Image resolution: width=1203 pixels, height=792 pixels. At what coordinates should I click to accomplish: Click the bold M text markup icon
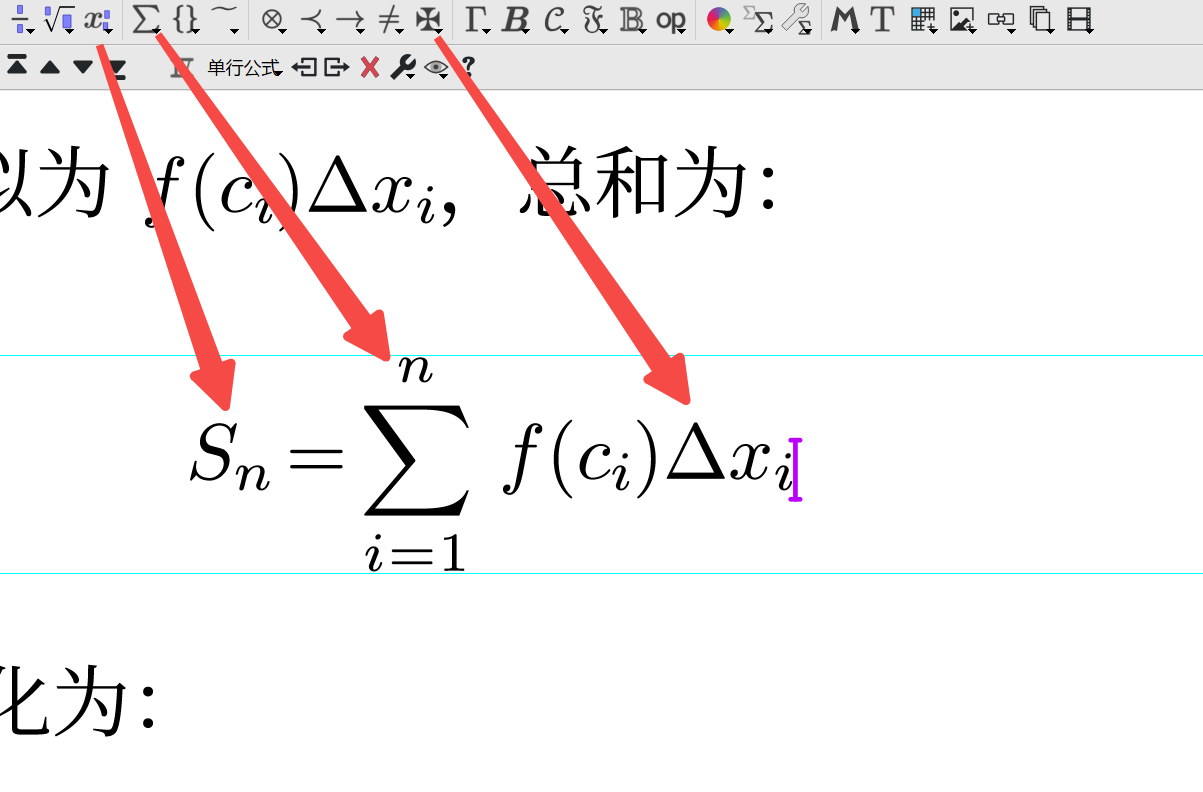click(x=846, y=19)
